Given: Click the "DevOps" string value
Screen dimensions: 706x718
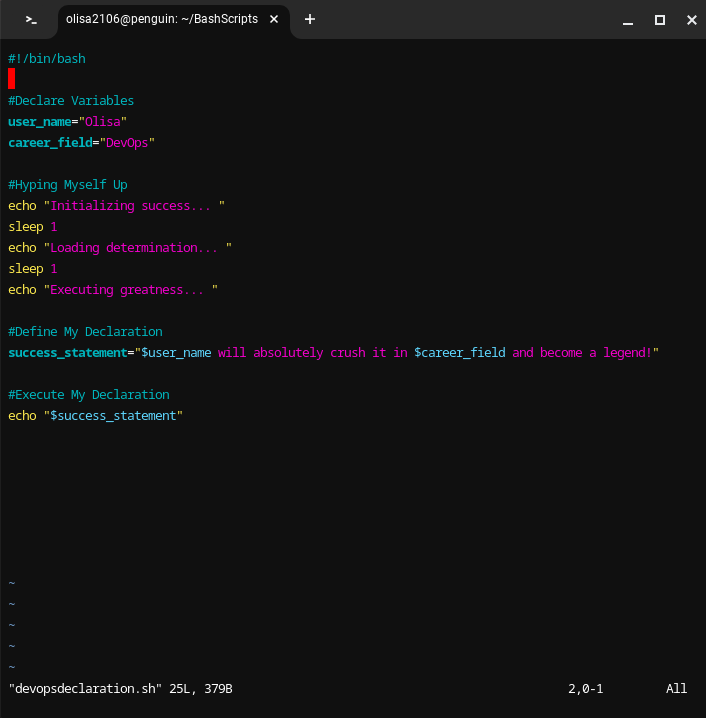Looking at the screenshot, I should click(x=127, y=143).
